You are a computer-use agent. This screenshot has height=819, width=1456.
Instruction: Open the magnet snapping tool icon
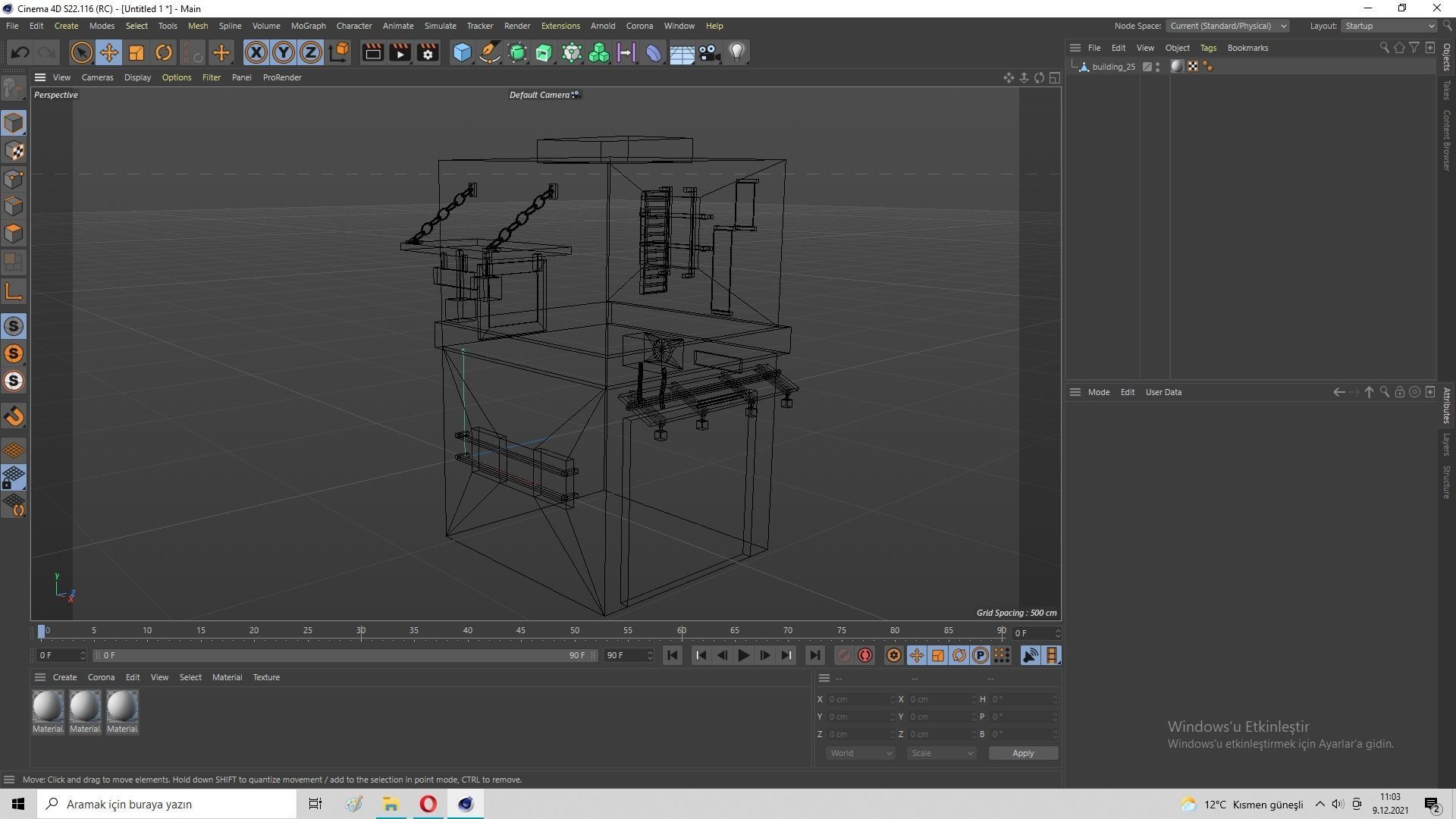click(x=14, y=416)
